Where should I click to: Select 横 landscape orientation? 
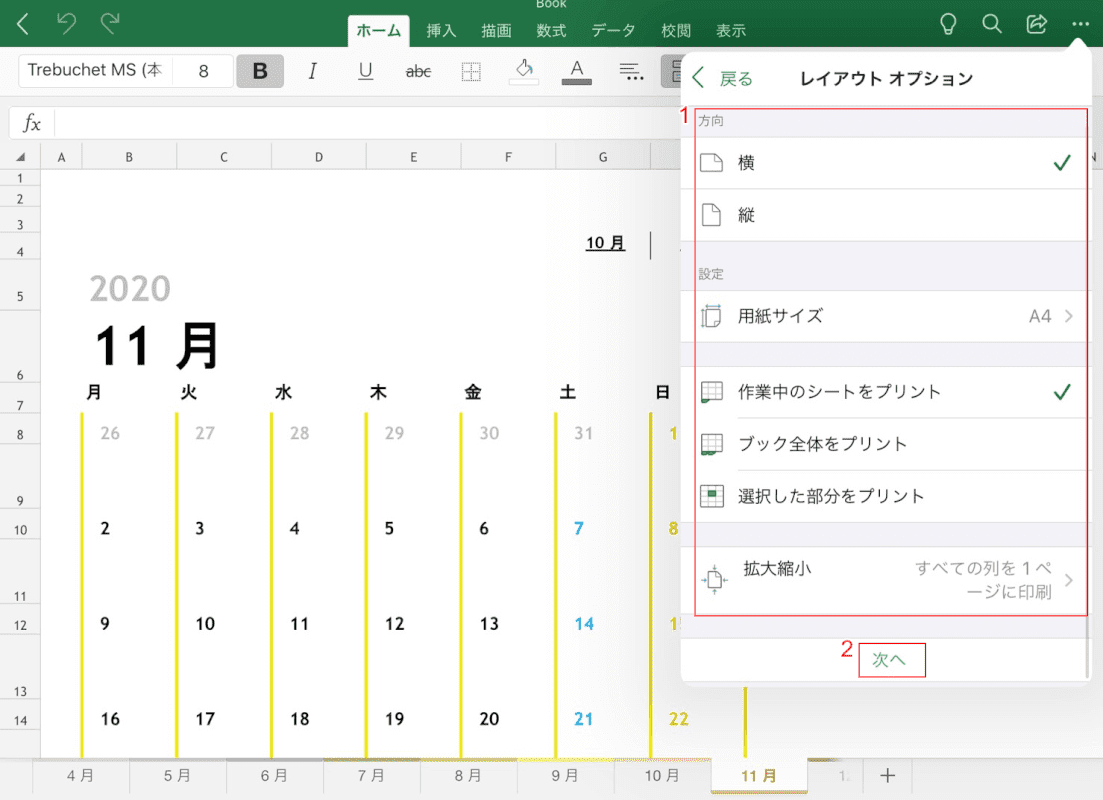tap(887, 163)
